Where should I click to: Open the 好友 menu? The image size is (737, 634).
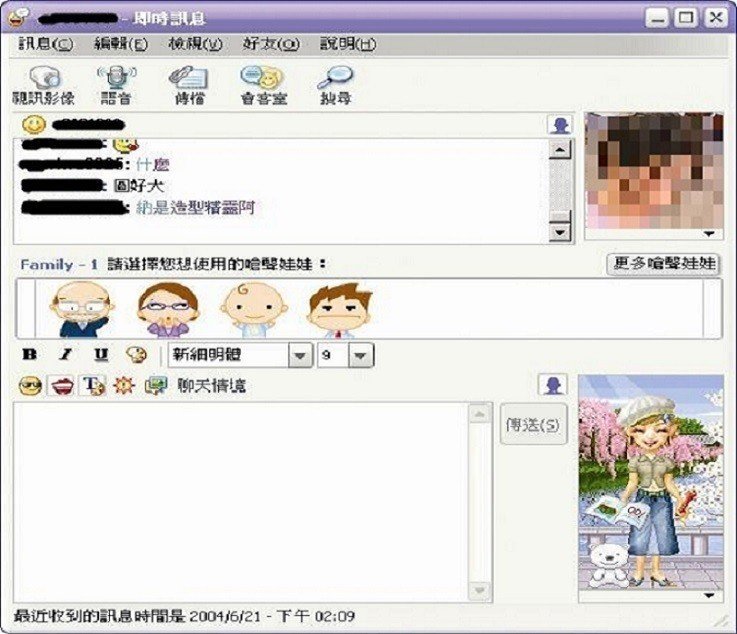[271, 44]
